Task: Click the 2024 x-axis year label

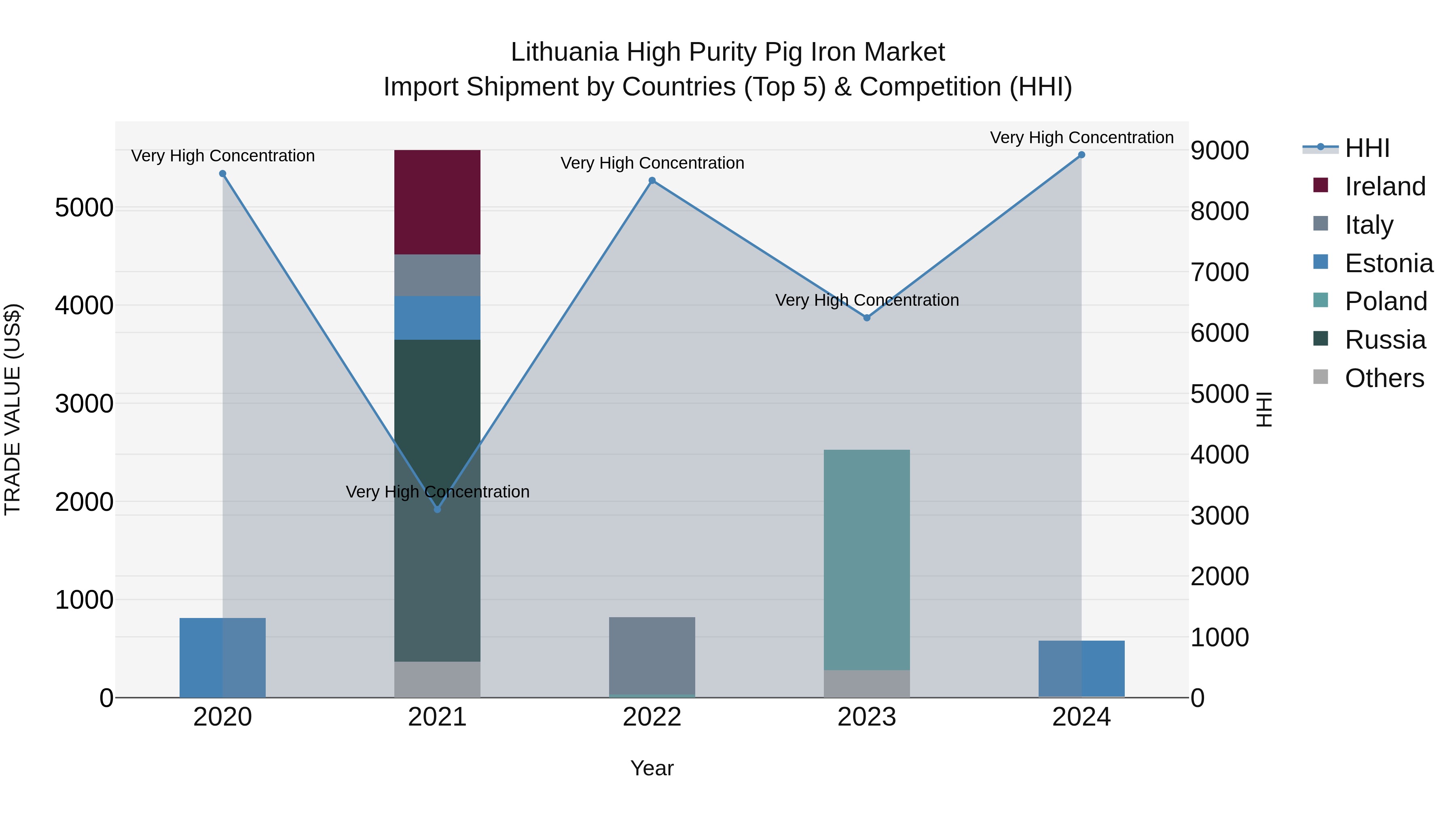Action: pos(1082,717)
